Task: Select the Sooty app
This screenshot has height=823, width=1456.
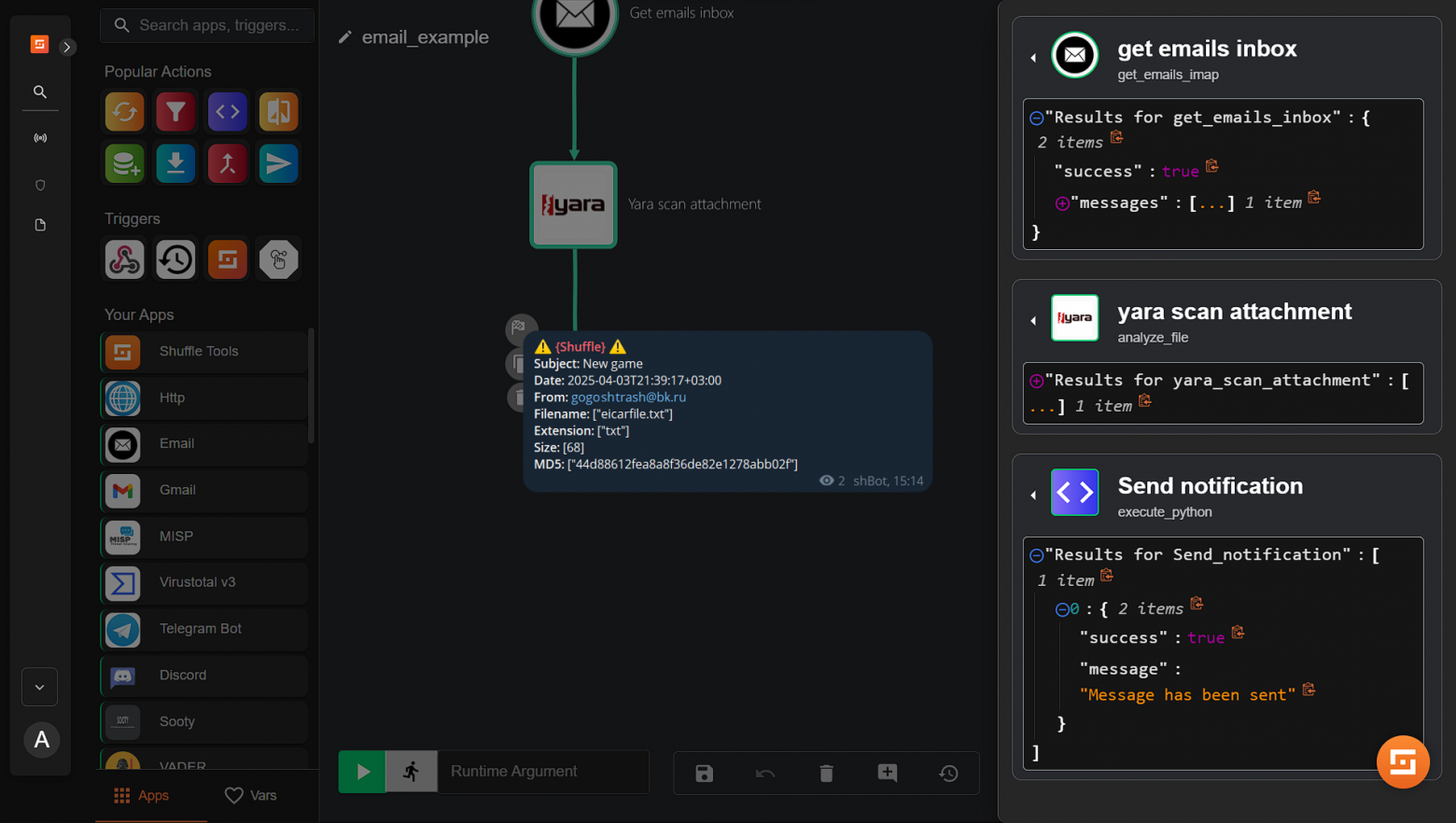Action: coord(203,721)
